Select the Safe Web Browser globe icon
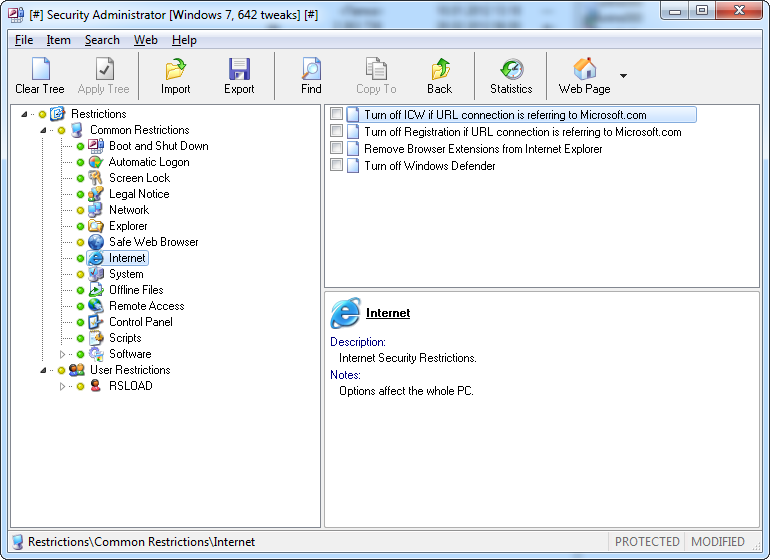Viewport: 770px width, 560px height. [96, 242]
